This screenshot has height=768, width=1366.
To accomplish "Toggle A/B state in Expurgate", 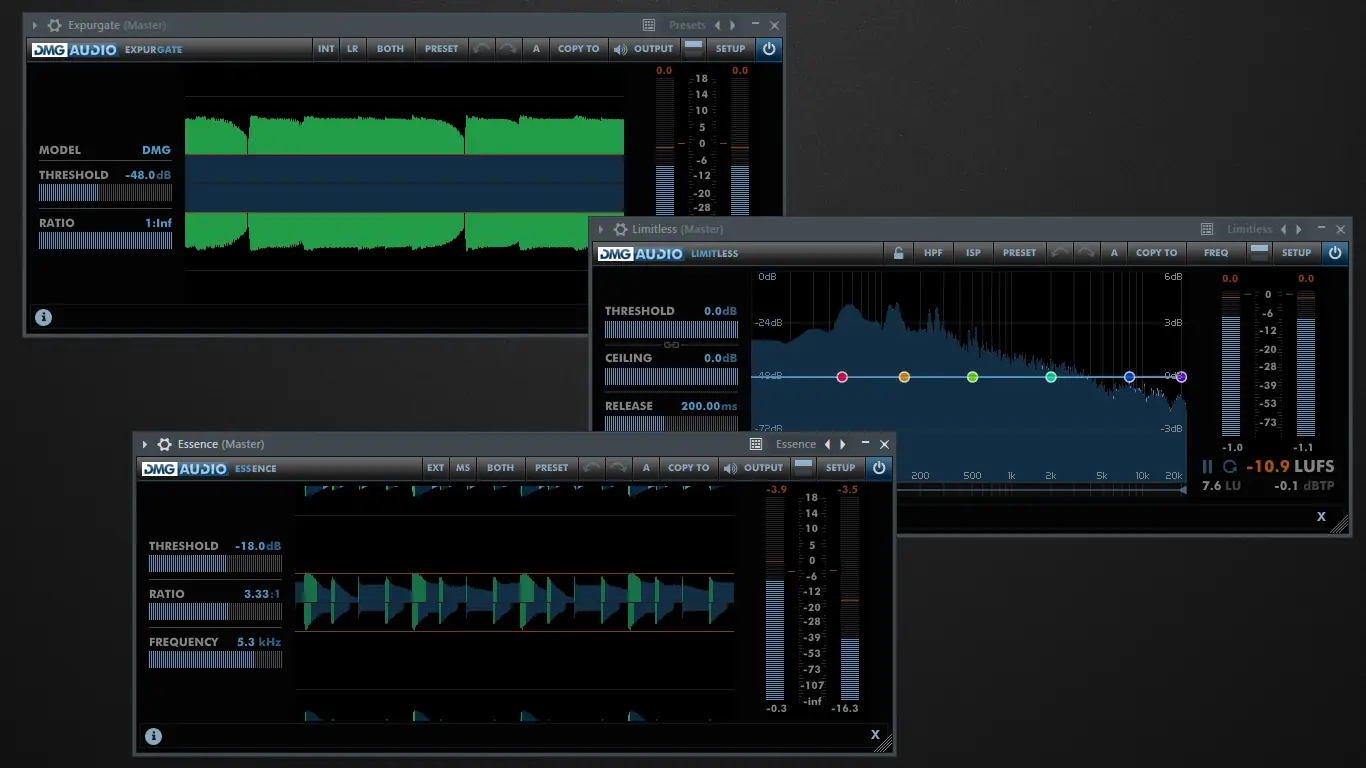I will (536, 48).
